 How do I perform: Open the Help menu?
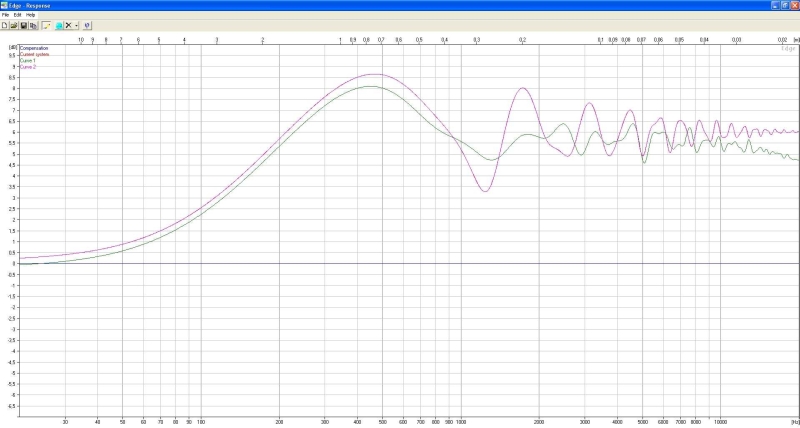click(x=30, y=15)
